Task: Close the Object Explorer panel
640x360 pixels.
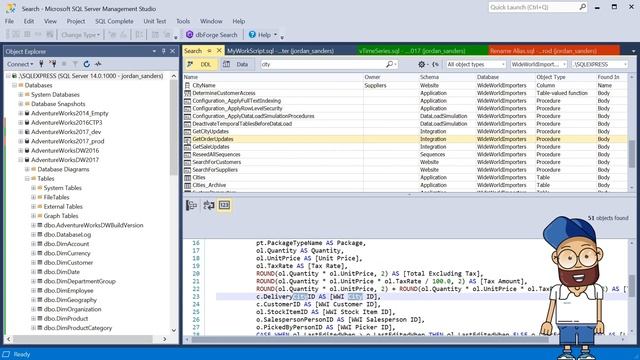Action: coord(172,51)
